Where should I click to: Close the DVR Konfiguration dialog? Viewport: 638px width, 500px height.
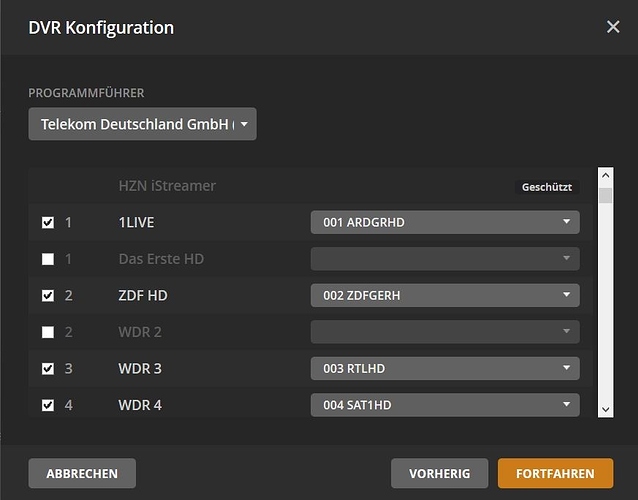613,27
